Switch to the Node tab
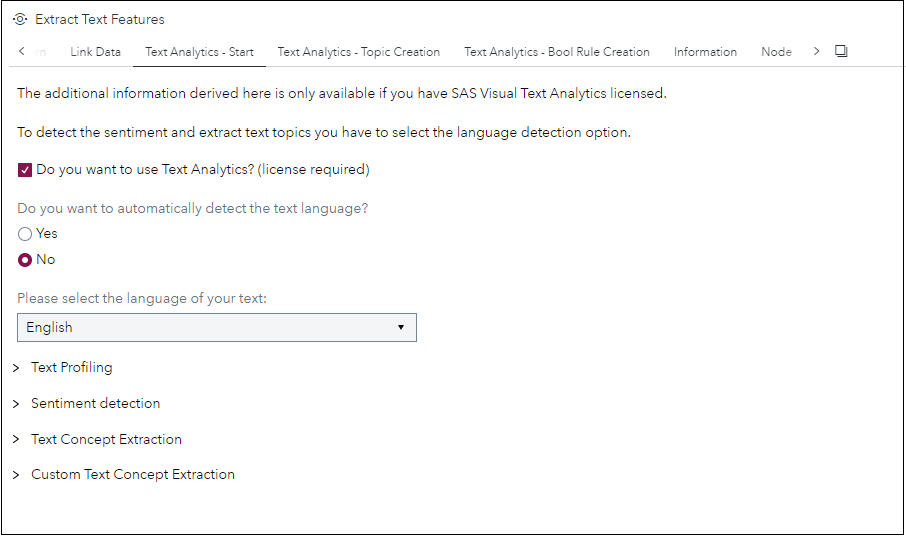 pyautogui.click(x=776, y=51)
